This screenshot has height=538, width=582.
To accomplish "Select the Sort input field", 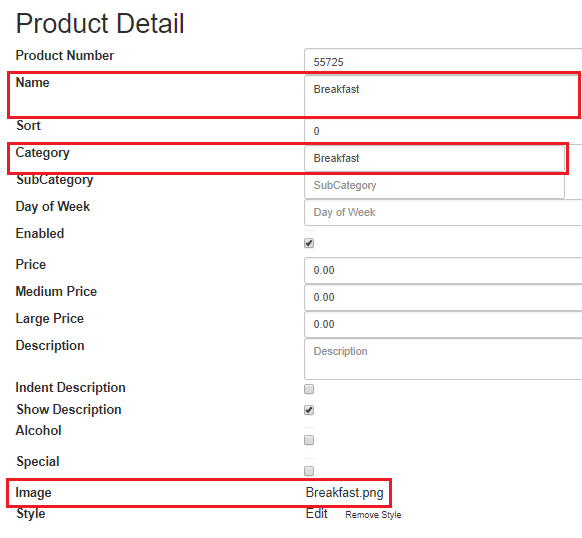I will tap(443, 131).
